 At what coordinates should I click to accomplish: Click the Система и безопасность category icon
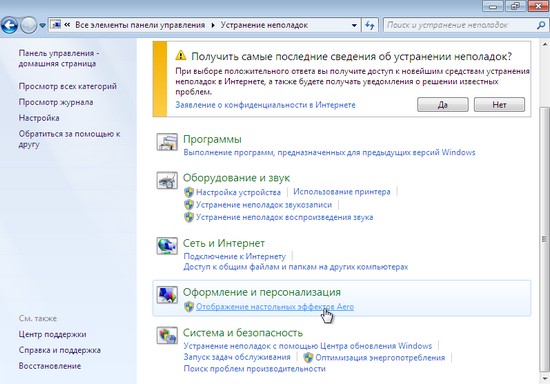point(167,335)
